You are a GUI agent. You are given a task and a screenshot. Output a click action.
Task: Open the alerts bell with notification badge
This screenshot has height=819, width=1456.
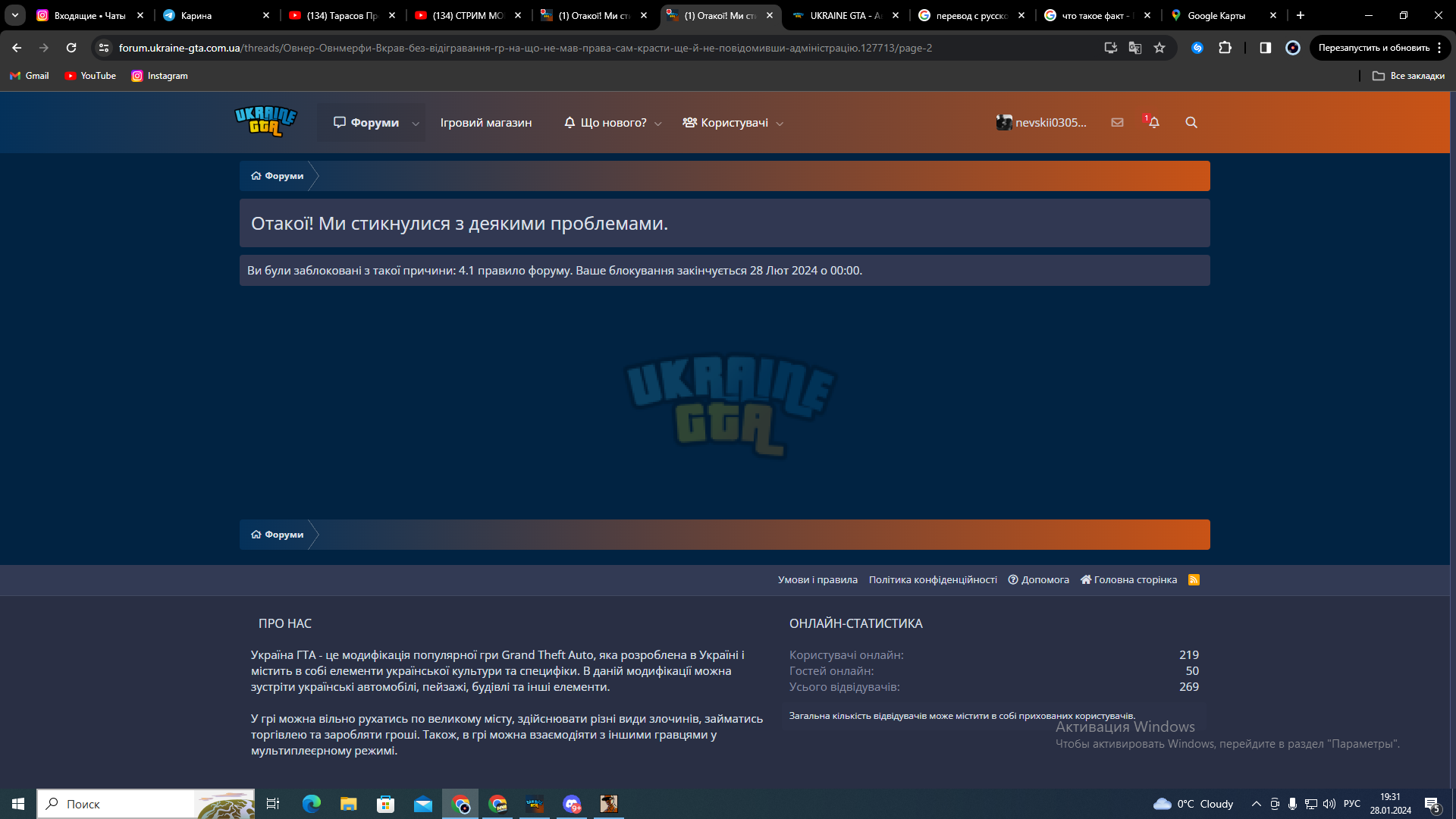coord(1153,122)
